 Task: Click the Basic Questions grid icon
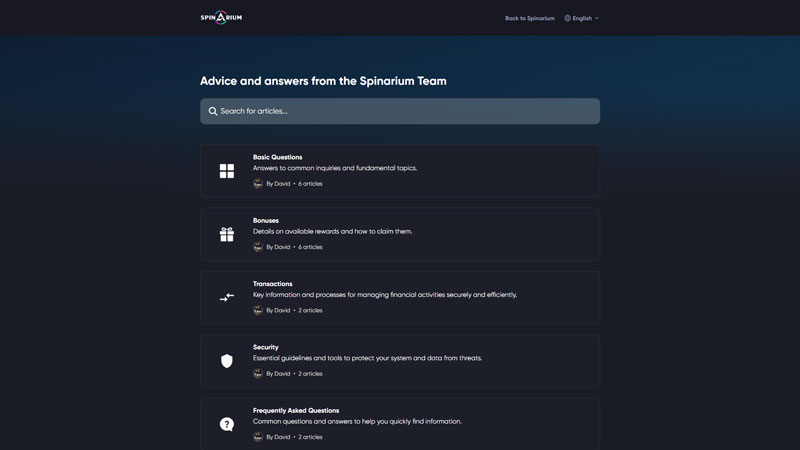point(227,171)
